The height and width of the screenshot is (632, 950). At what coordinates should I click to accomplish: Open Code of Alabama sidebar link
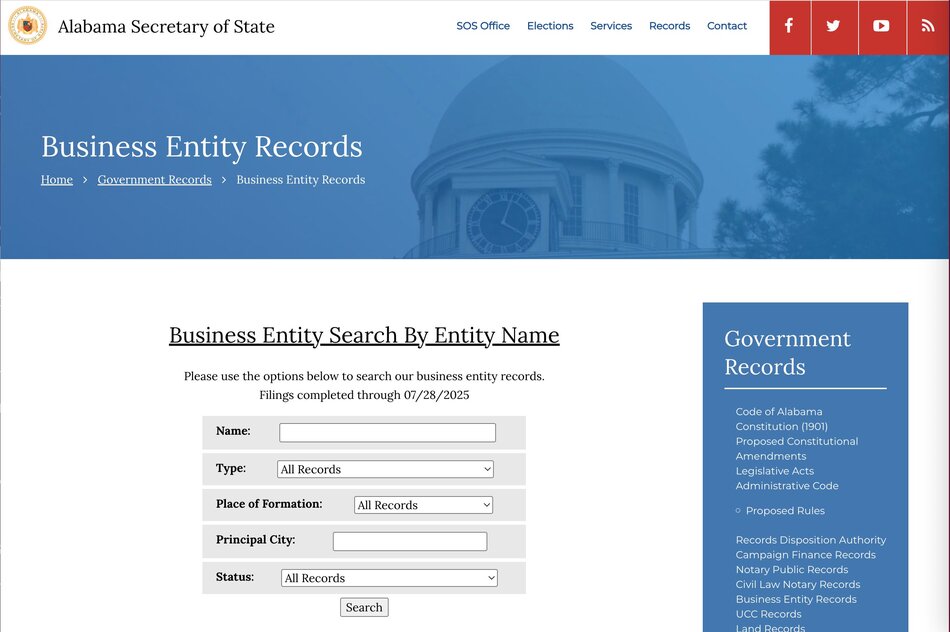pos(779,411)
